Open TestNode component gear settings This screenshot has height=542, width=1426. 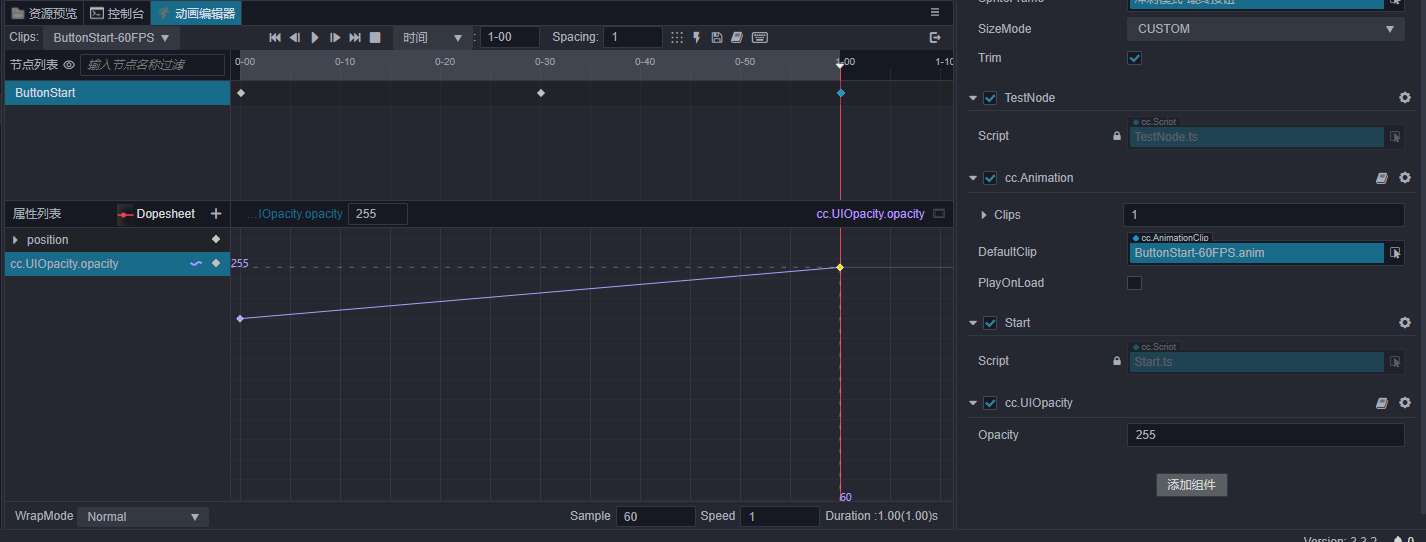tap(1405, 98)
